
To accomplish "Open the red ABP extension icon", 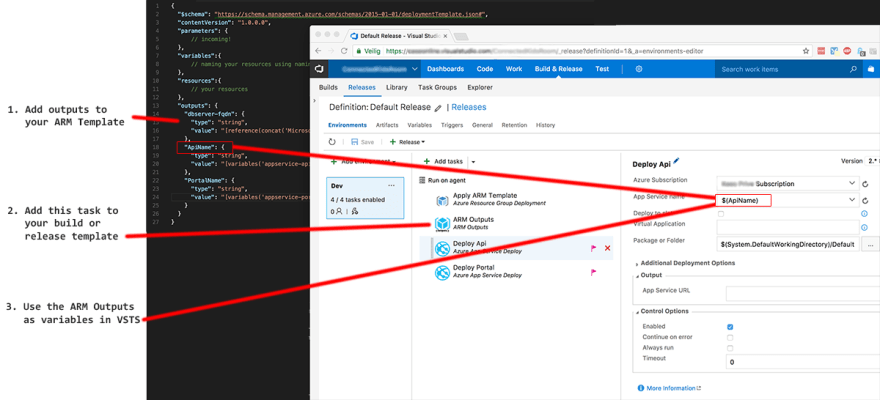I will [847, 51].
